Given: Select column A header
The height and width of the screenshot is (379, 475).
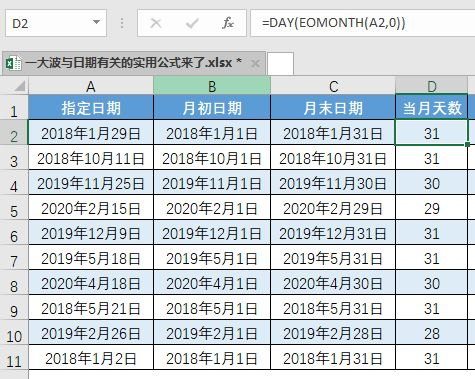Looking at the screenshot, I should [91, 86].
